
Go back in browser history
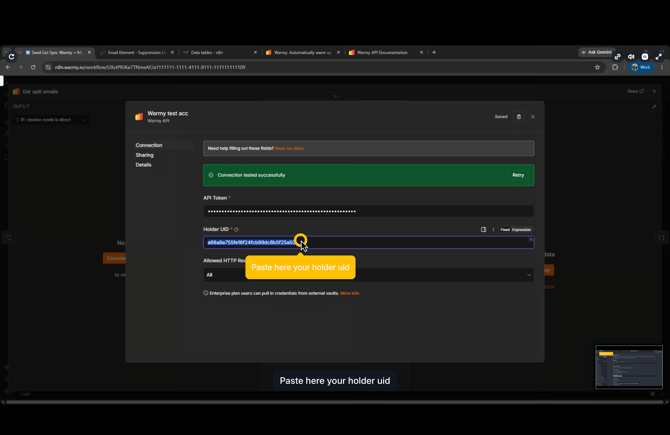coord(8,67)
